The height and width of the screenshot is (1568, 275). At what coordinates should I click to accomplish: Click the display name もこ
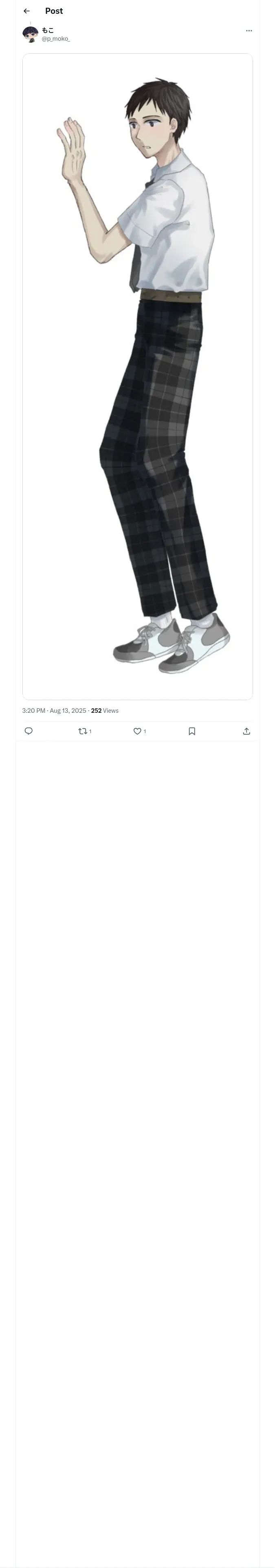48,30
